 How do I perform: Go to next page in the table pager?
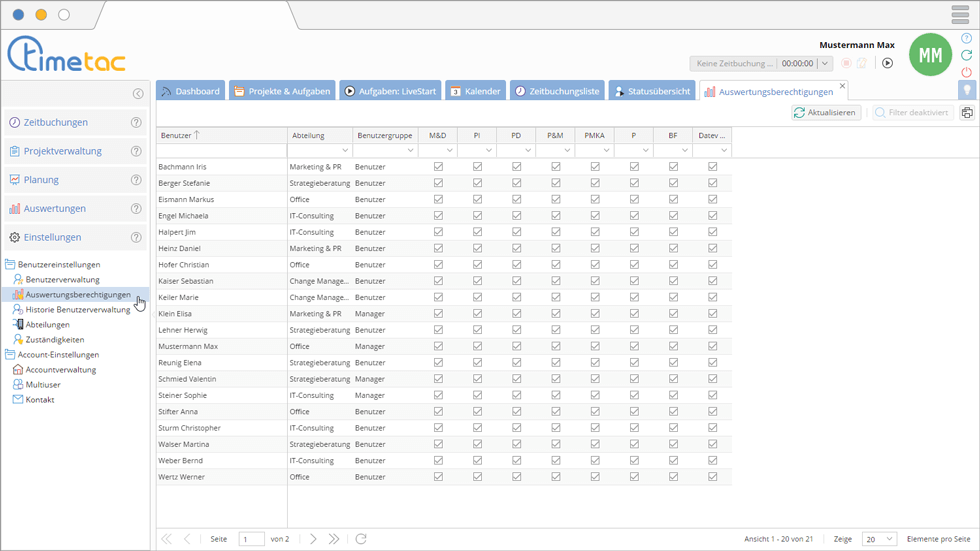point(313,539)
